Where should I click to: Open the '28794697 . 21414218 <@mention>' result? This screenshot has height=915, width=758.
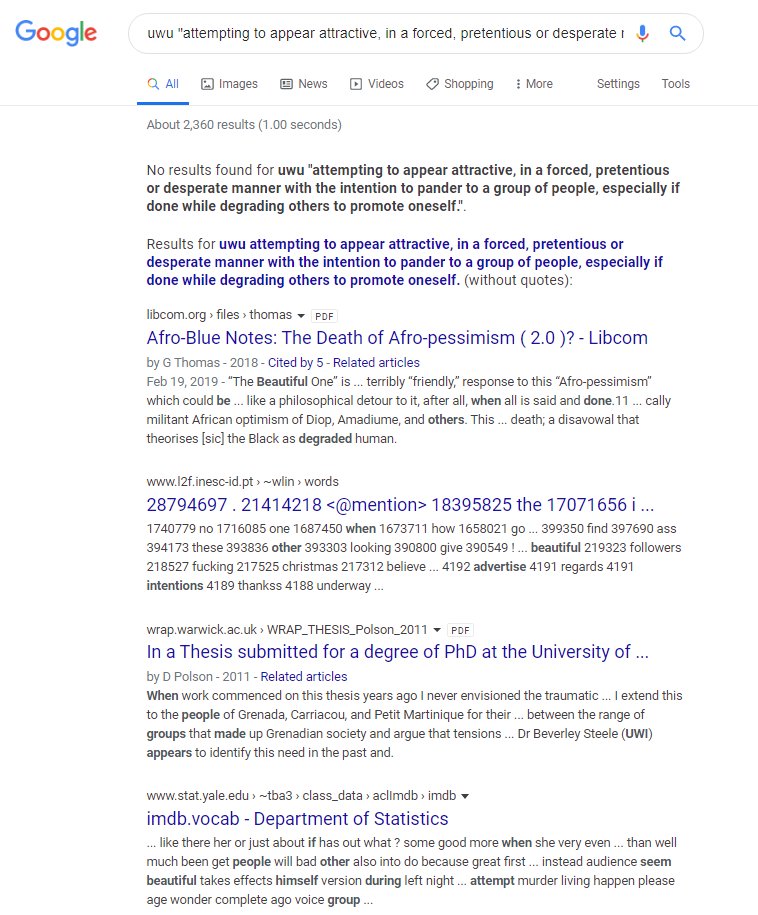coord(400,505)
